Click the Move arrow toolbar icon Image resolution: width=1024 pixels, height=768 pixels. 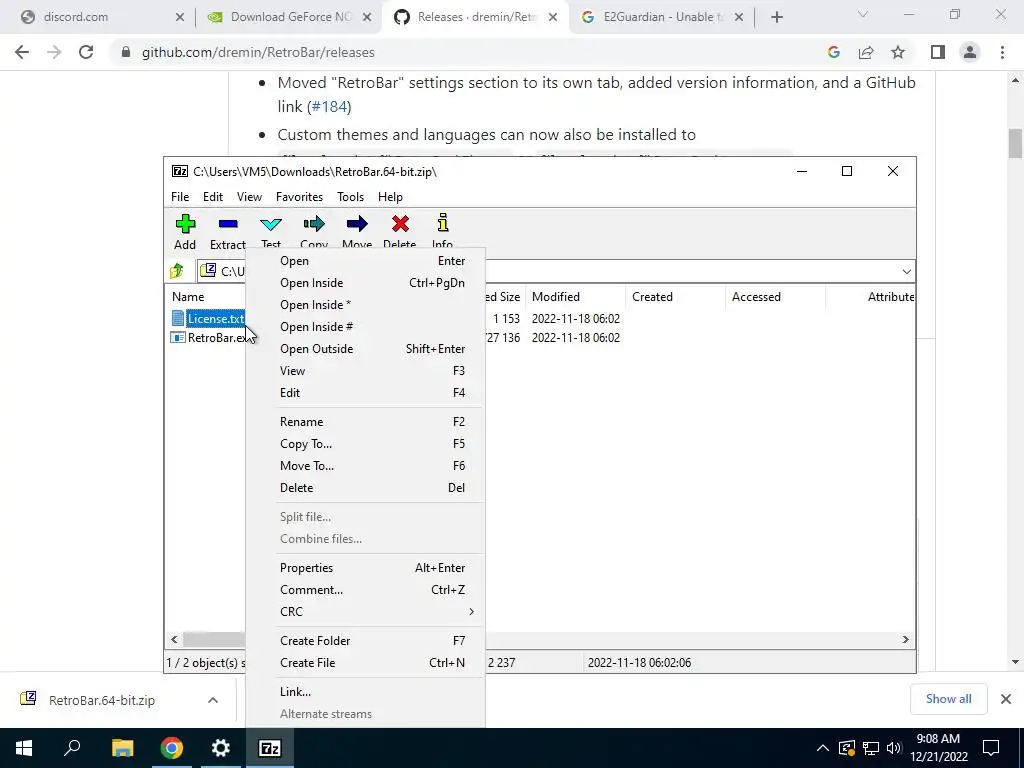coord(357,224)
